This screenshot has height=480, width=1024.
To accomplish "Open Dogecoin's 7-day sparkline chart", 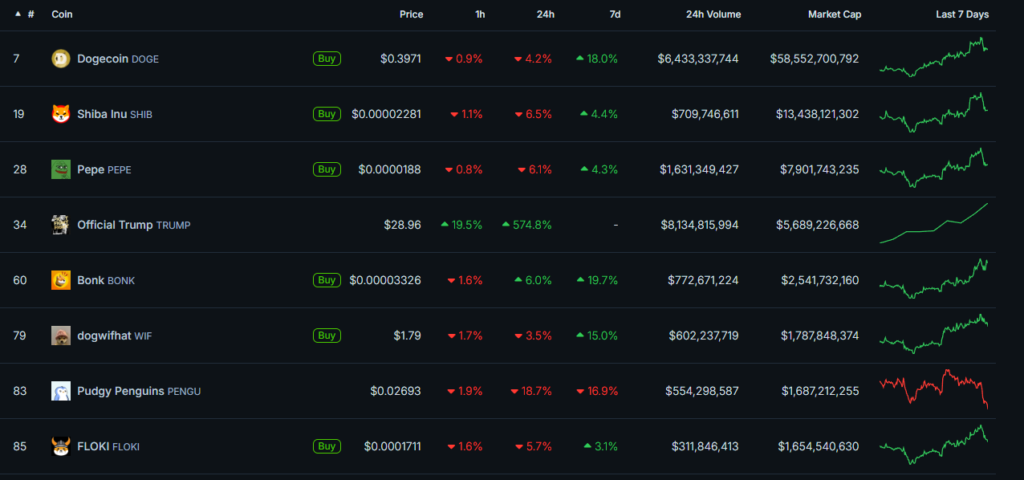I will coord(934,58).
